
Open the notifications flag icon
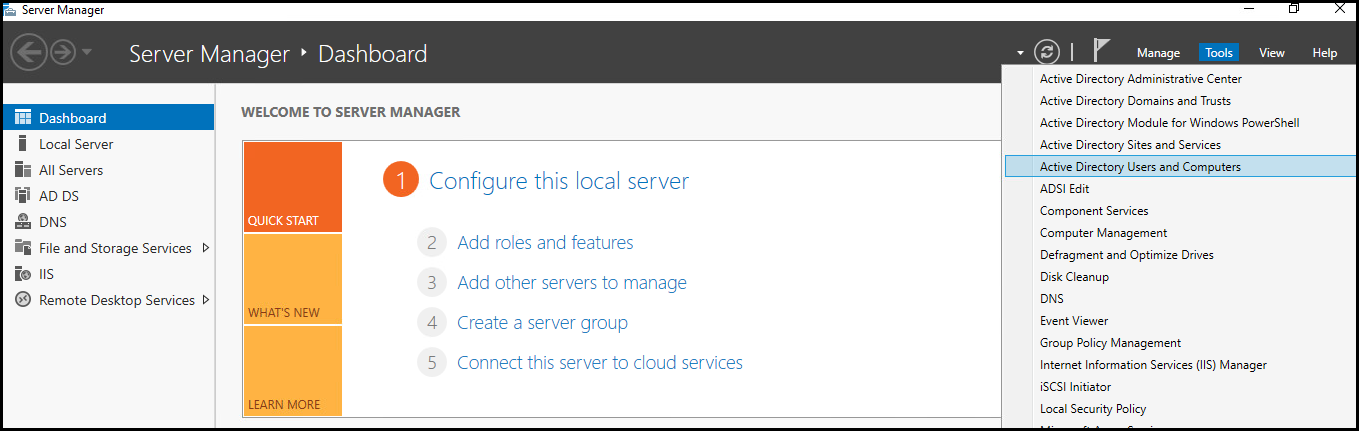coord(1101,51)
